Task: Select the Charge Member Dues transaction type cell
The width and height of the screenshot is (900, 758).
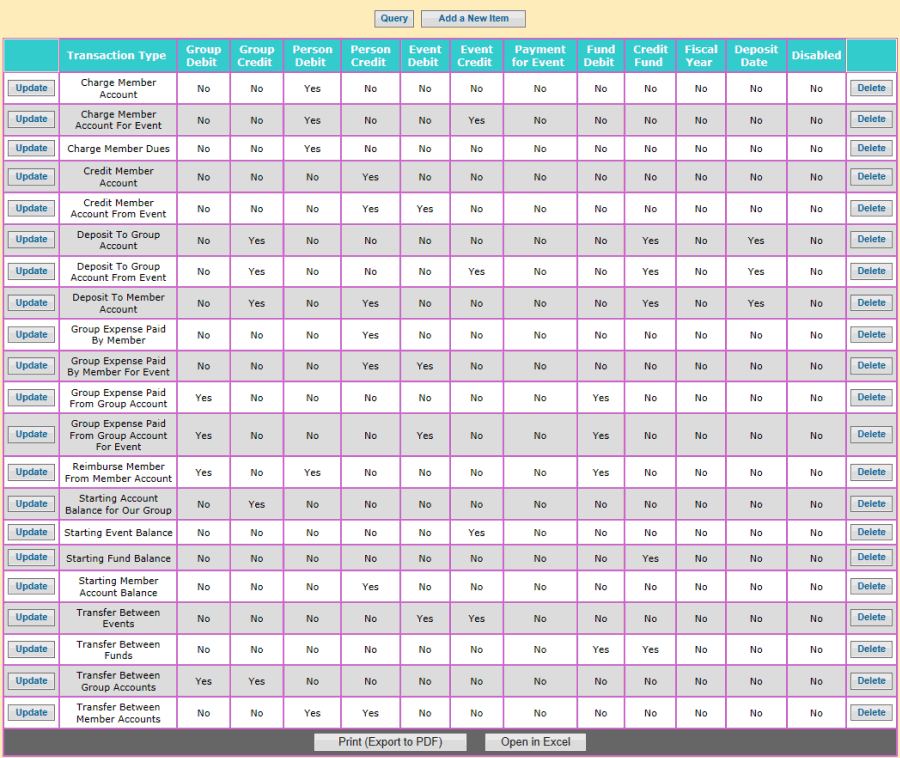Action: (118, 149)
